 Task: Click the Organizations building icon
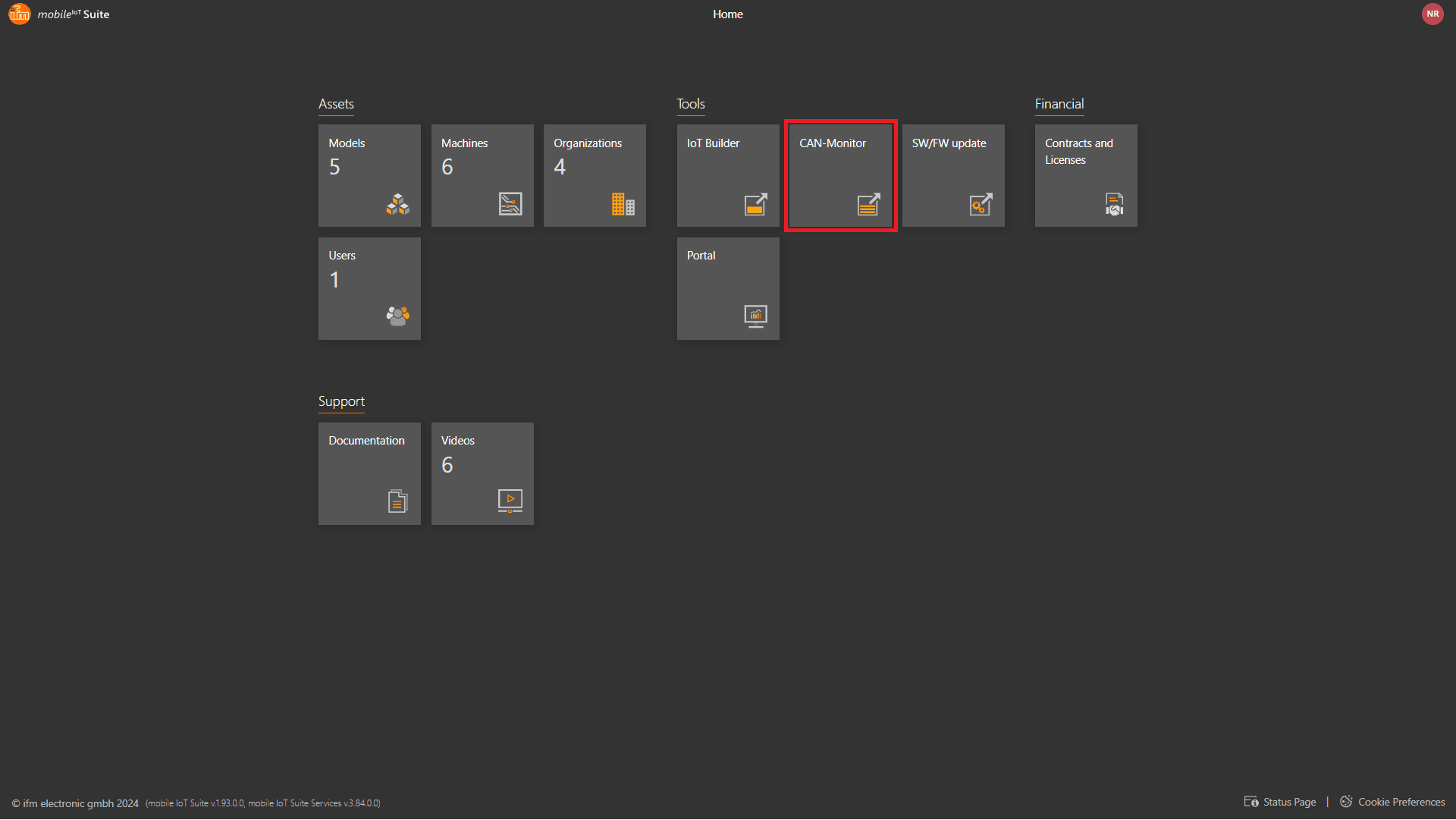623,204
